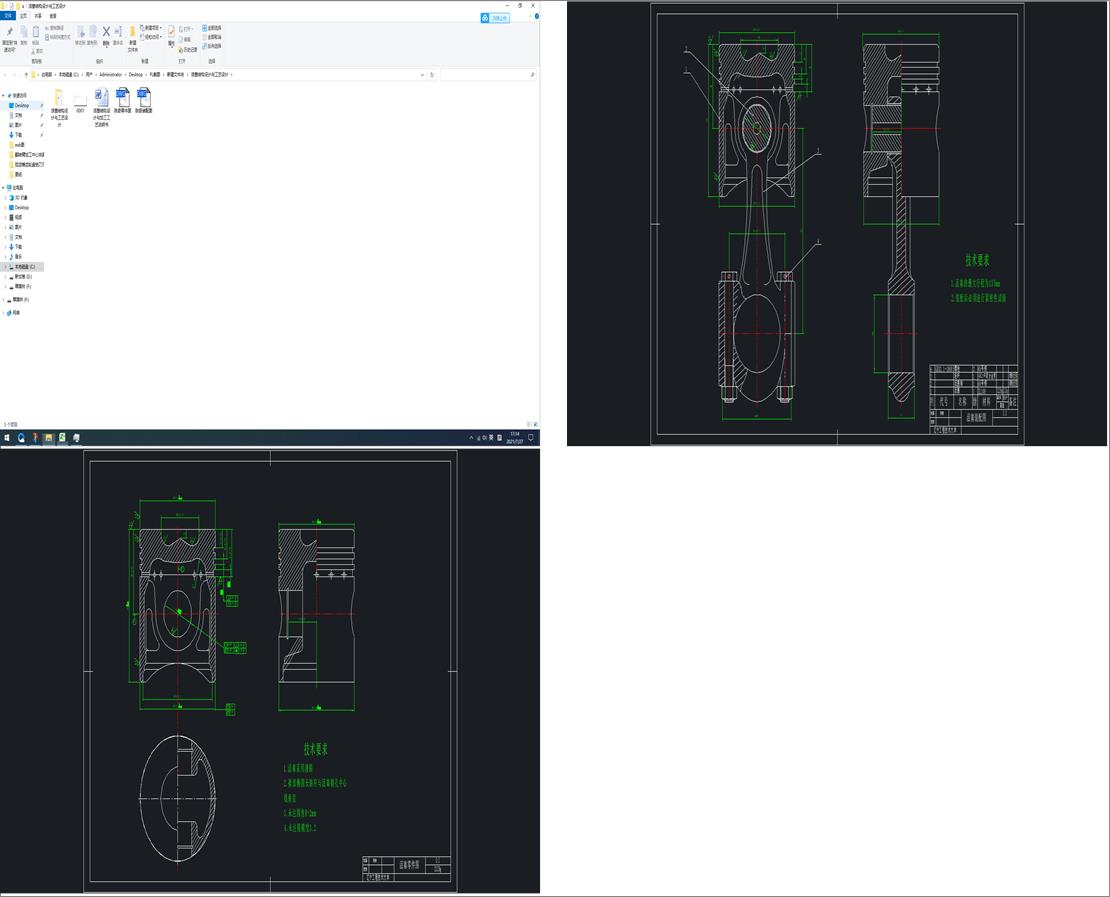This screenshot has width=1110, height=897.
Task: Open the ribbon Open button dropdown
Action: pyautogui.click(x=185, y=29)
